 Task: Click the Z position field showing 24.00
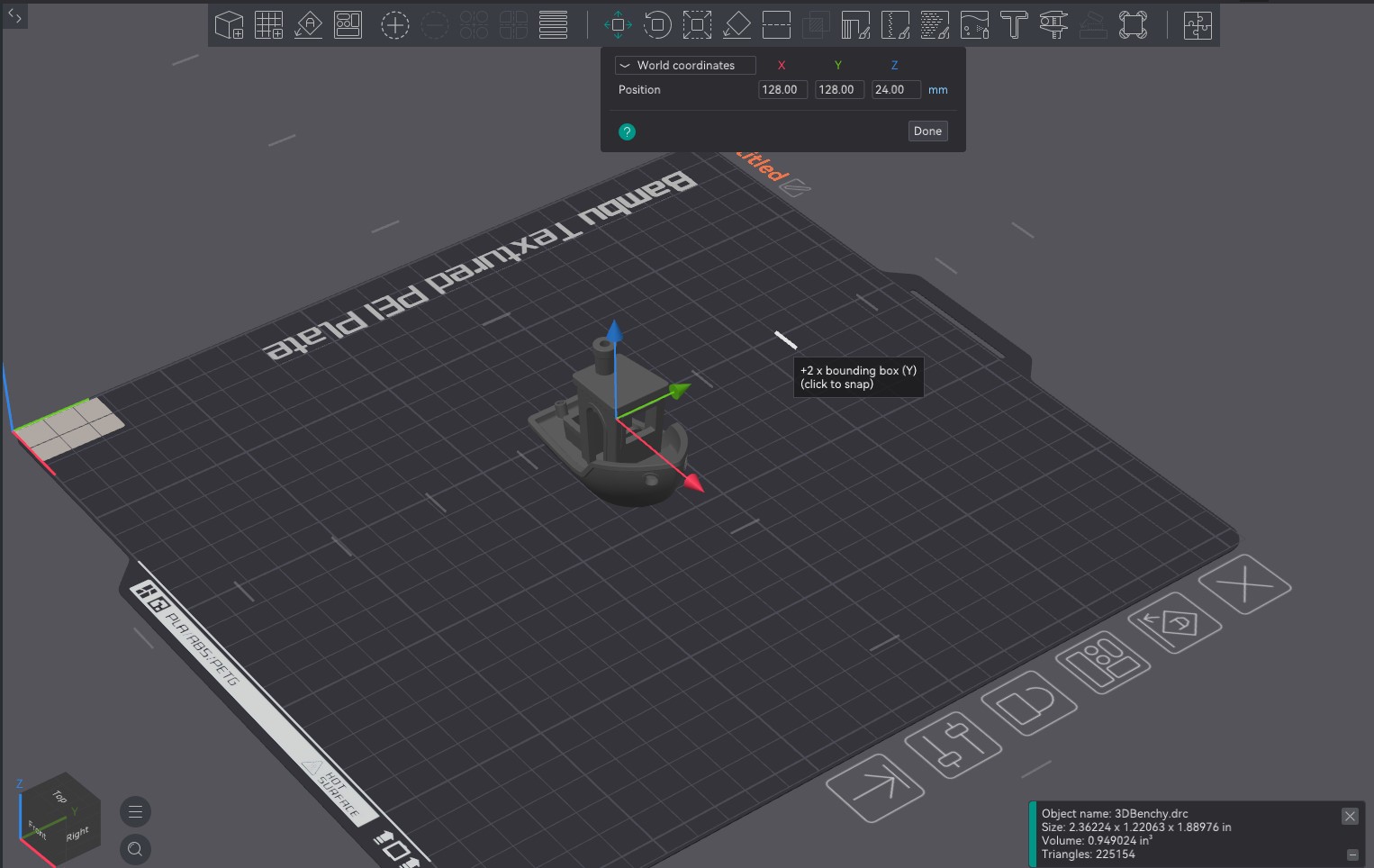click(x=896, y=89)
